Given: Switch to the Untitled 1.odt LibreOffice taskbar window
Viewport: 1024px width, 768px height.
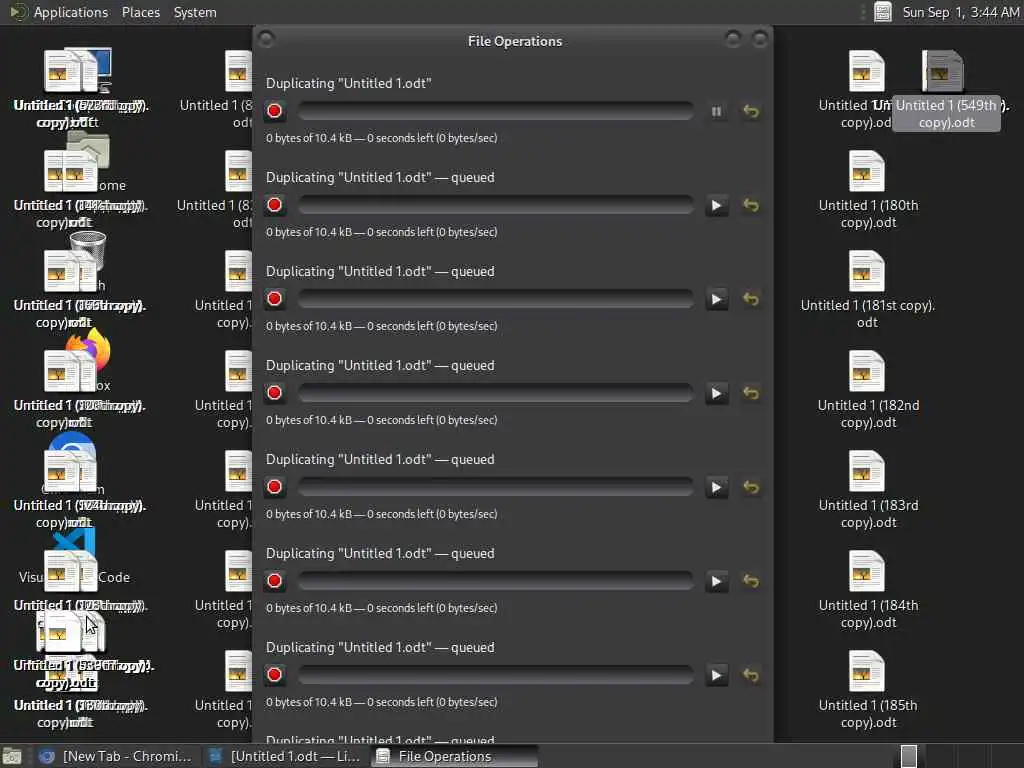Looking at the screenshot, I should click(285, 756).
